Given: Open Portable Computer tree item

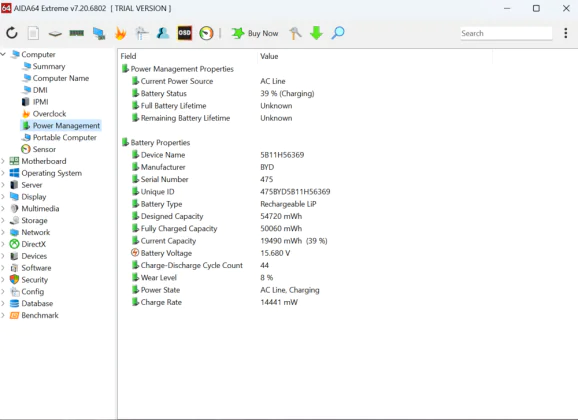Looking at the screenshot, I should tap(59, 138).
